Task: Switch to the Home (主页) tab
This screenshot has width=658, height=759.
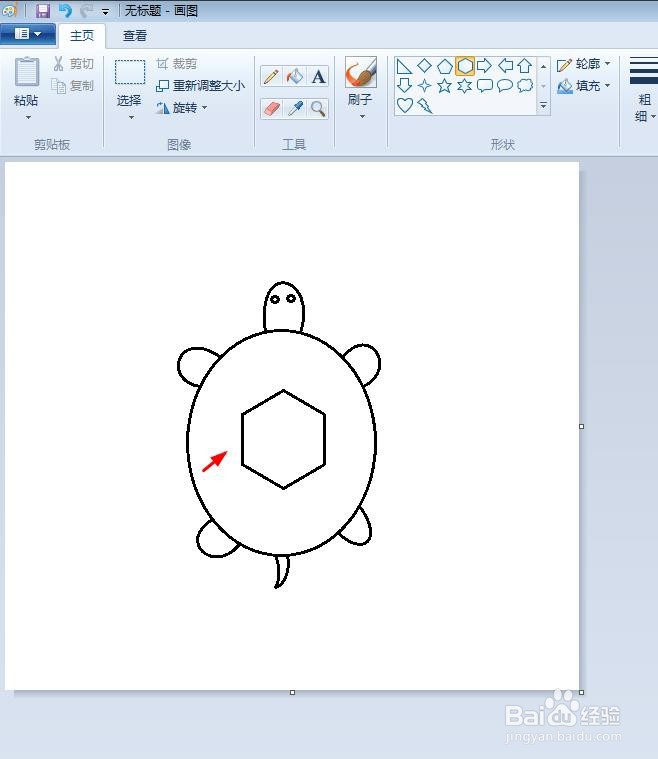Action: (82, 36)
